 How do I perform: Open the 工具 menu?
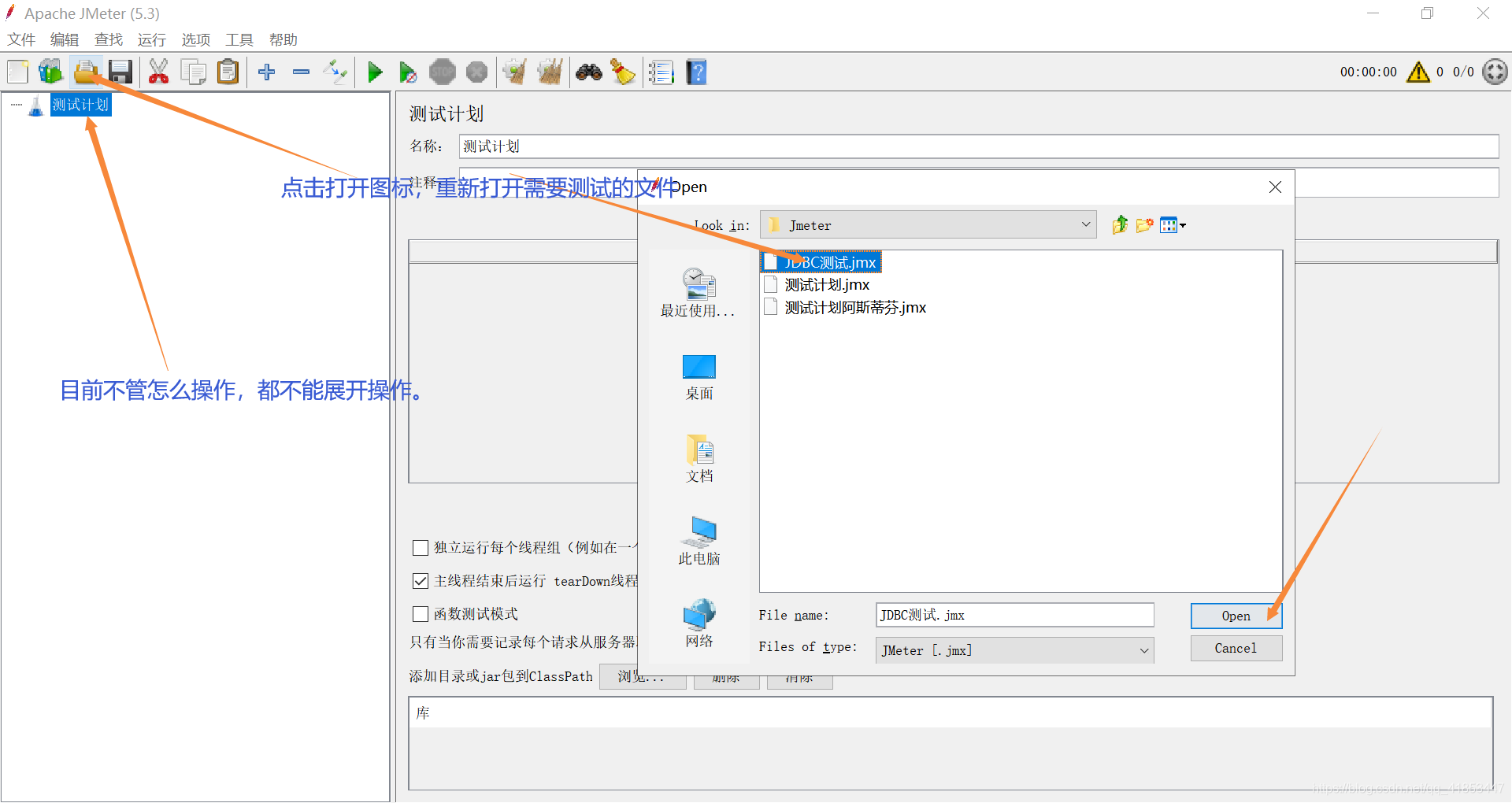coord(239,39)
